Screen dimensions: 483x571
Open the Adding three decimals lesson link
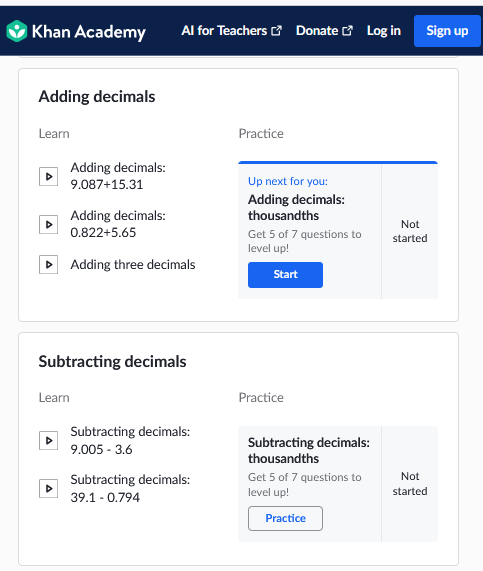point(133,265)
